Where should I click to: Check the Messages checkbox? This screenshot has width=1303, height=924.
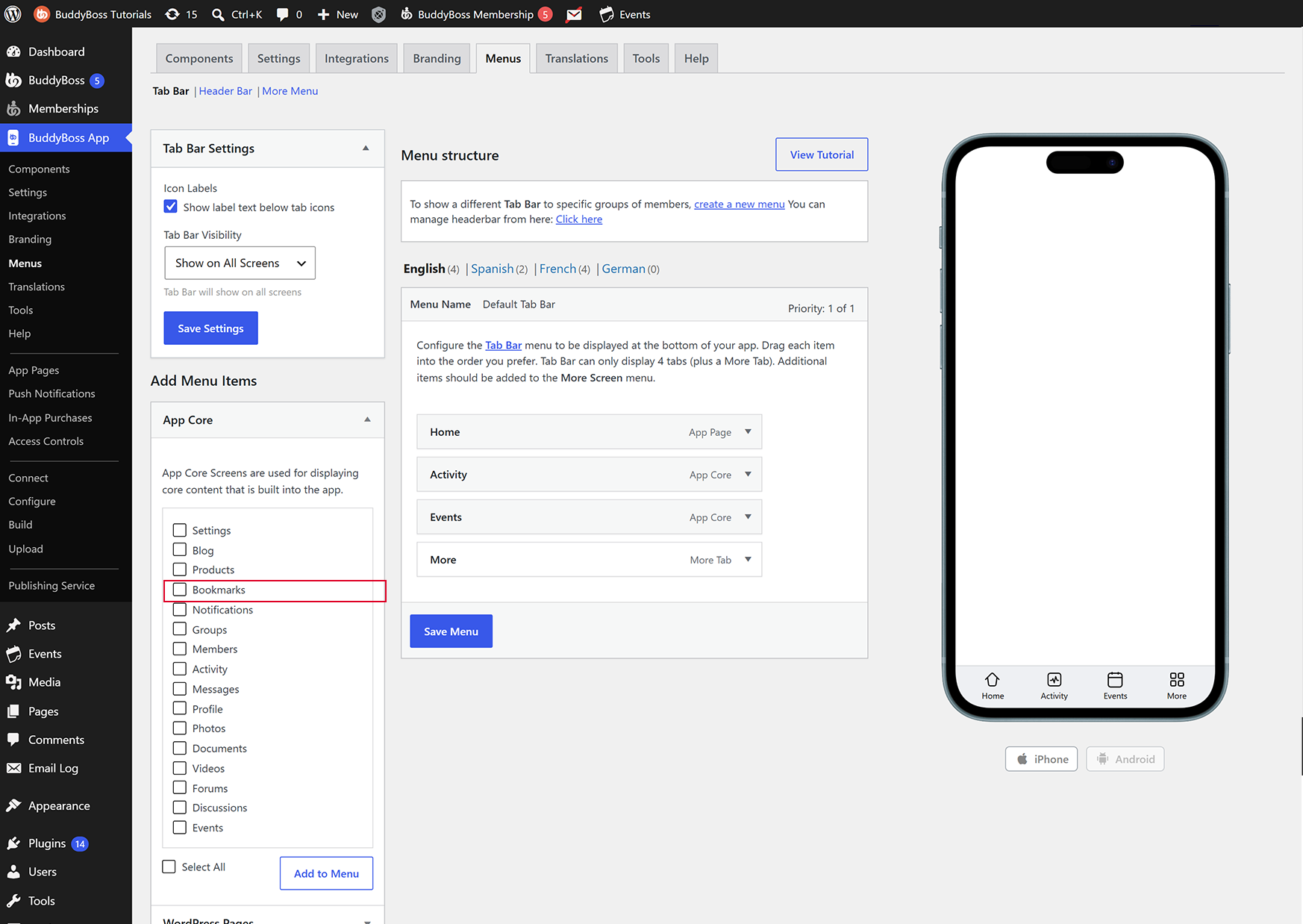(x=180, y=688)
